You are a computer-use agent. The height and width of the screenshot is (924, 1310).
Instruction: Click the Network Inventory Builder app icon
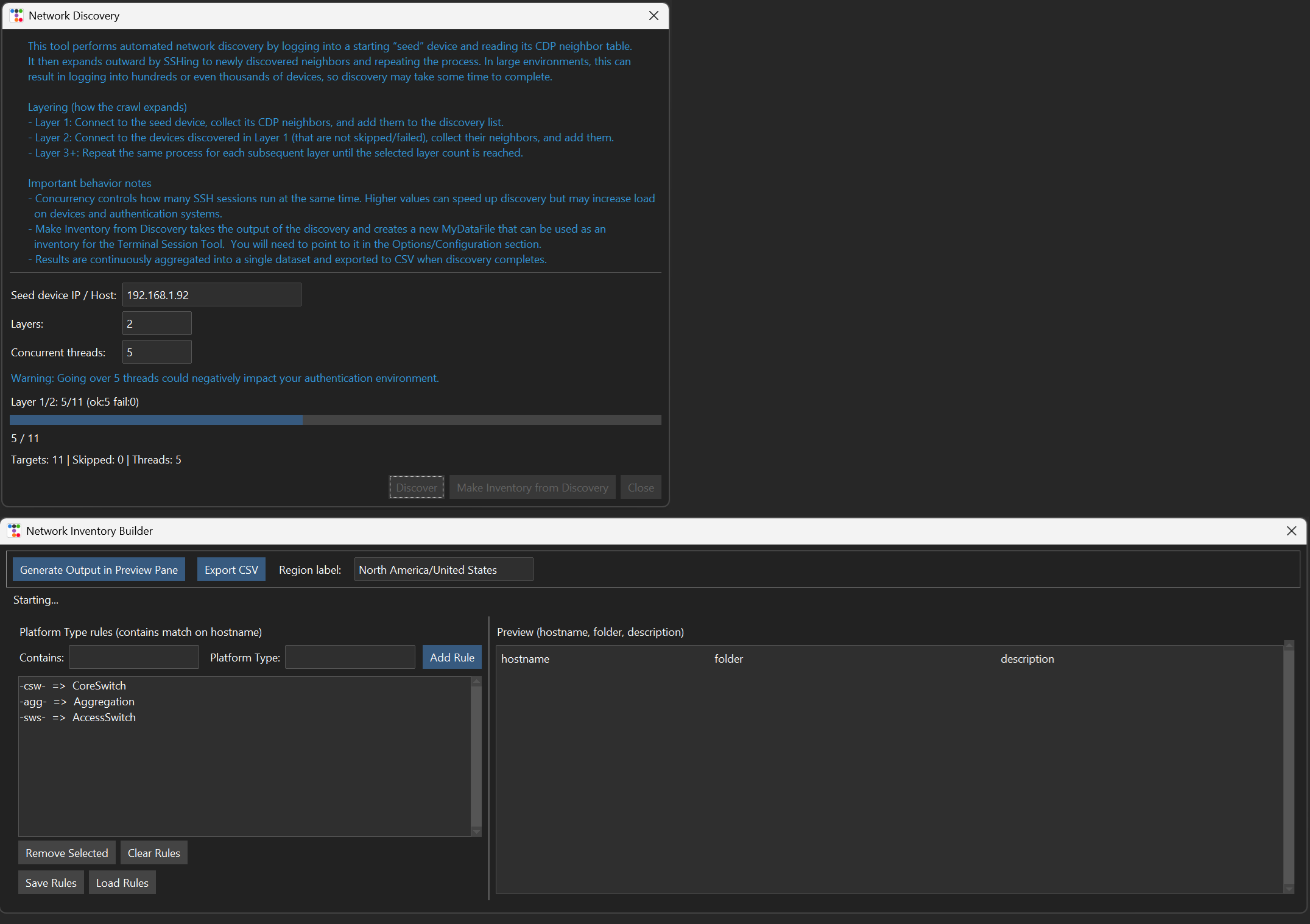[x=14, y=531]
